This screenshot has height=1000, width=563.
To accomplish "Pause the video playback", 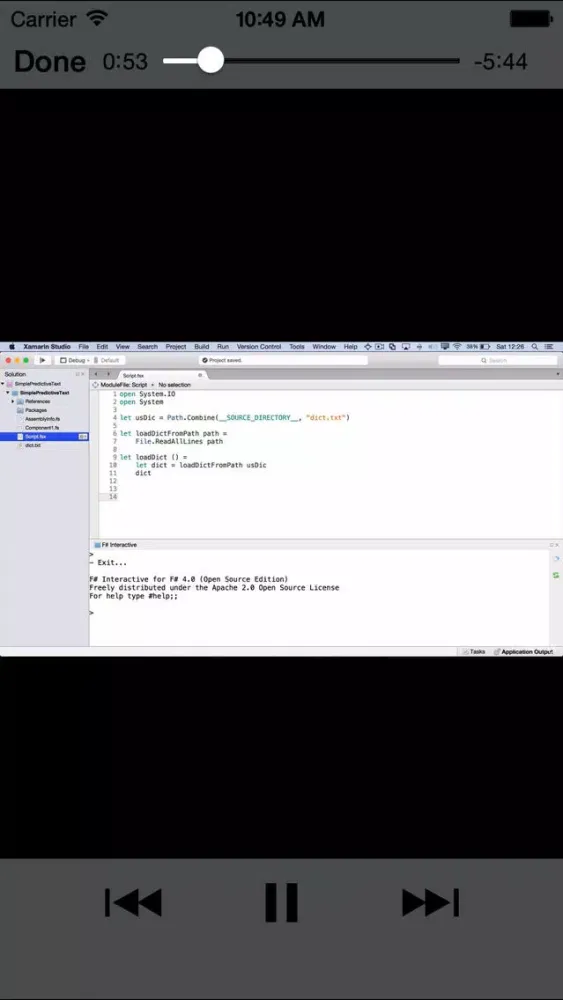I will point(281,902).
